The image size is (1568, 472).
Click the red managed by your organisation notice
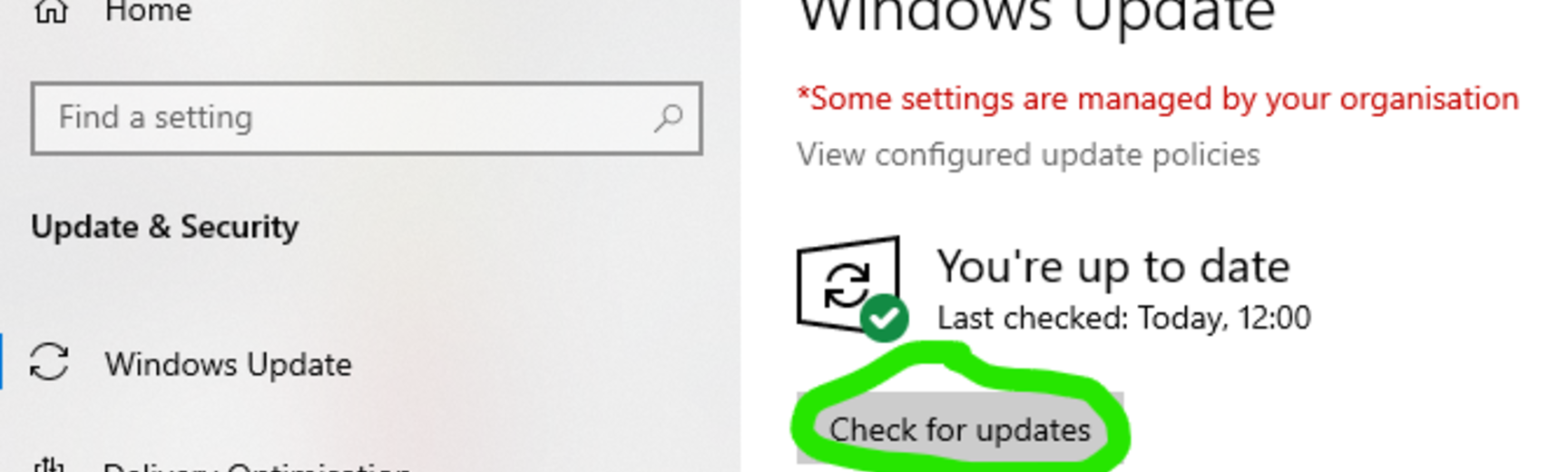pyautogui.click(x=1158, y=99)
